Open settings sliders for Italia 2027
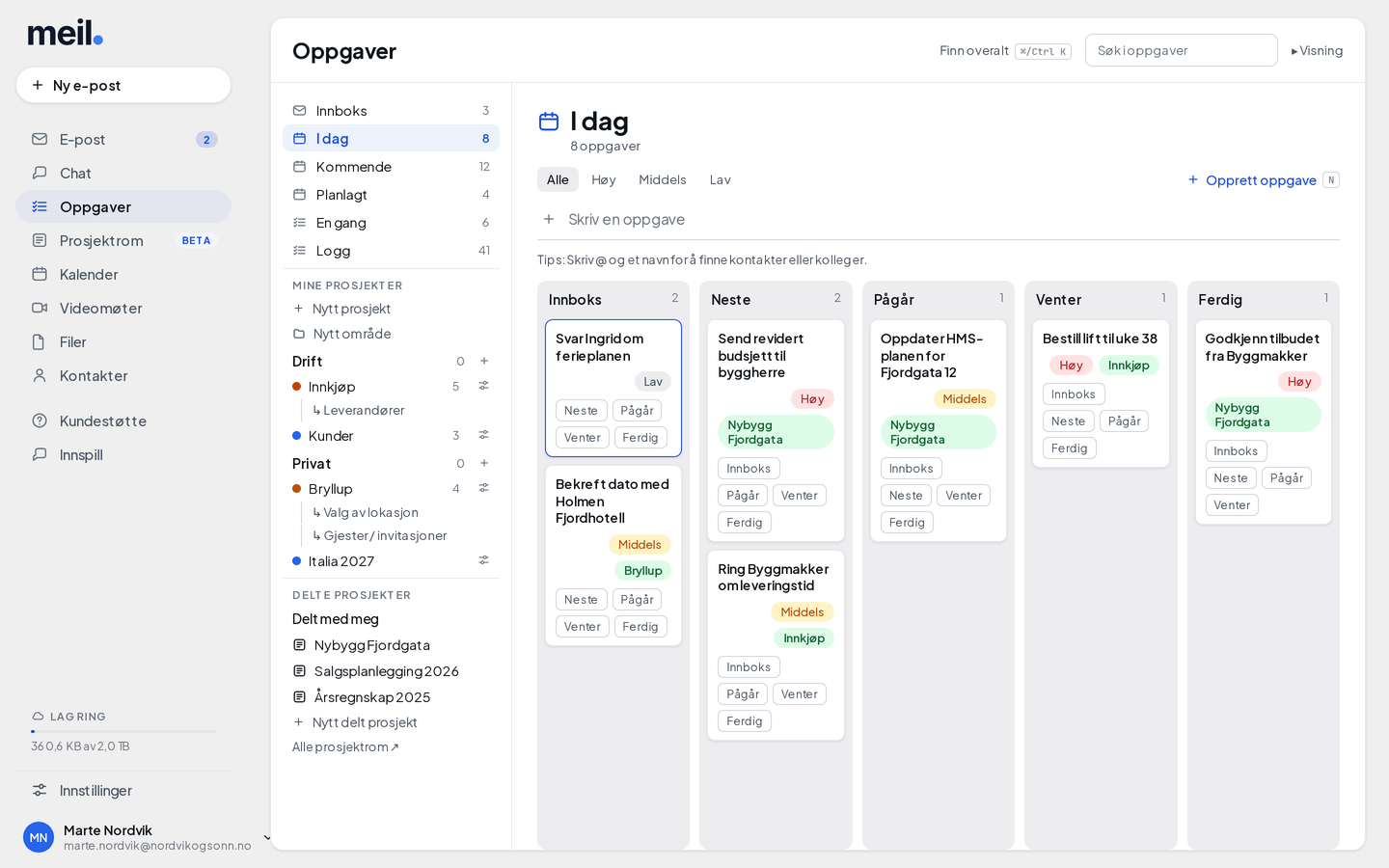The width and height of the screenshot is (1389, 868). click(x=484, y=560)
